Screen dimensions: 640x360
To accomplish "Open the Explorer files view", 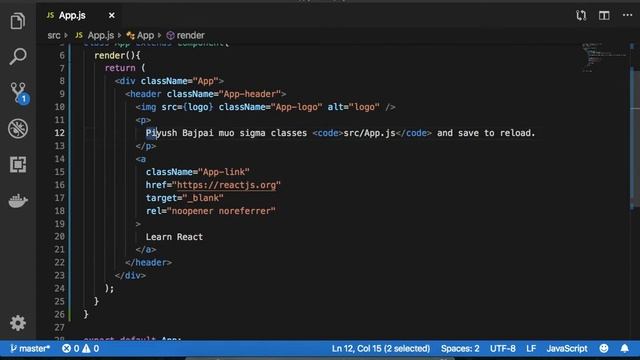I will click(x=18, y=21).
